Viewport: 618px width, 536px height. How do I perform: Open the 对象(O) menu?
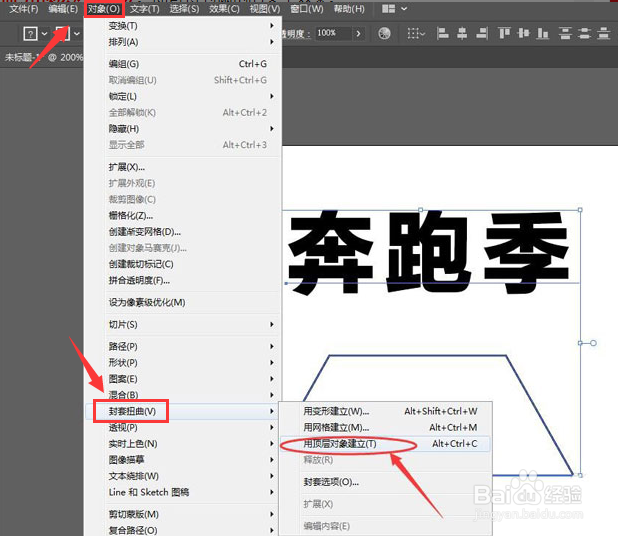click(x=104, y=9)
